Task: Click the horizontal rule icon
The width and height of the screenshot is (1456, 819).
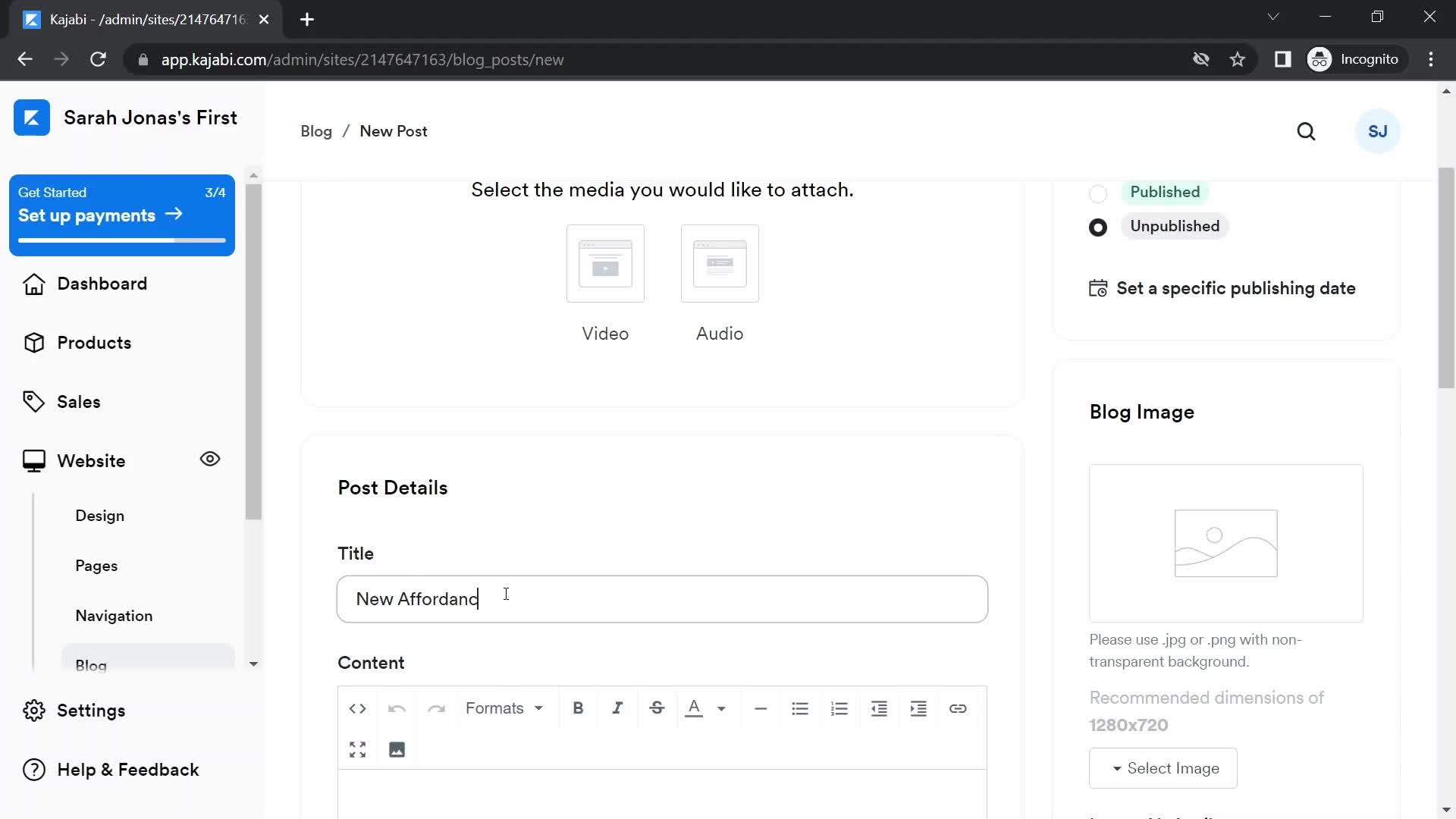Action: (x=760, y=708)
